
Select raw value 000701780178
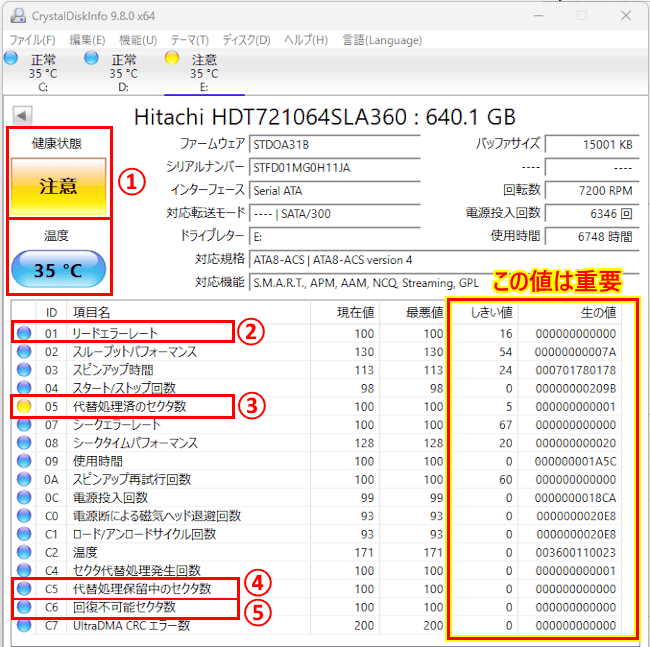[576, 370]
